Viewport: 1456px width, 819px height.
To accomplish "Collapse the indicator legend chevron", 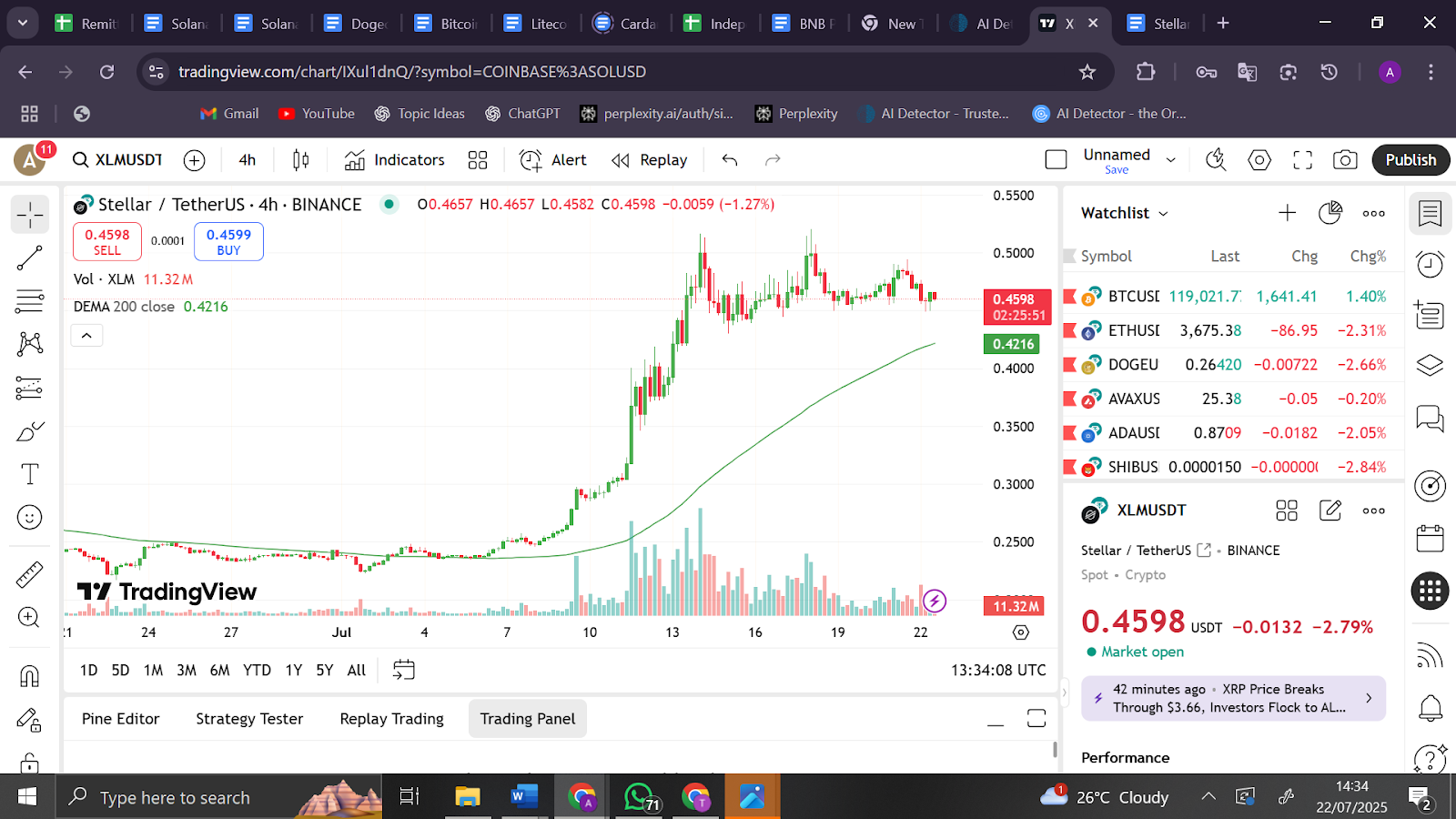I will [x=86, y=336].
